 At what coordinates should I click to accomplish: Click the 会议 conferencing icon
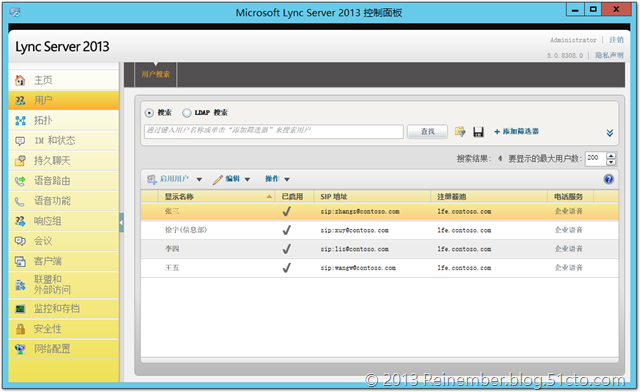point(20,241)
